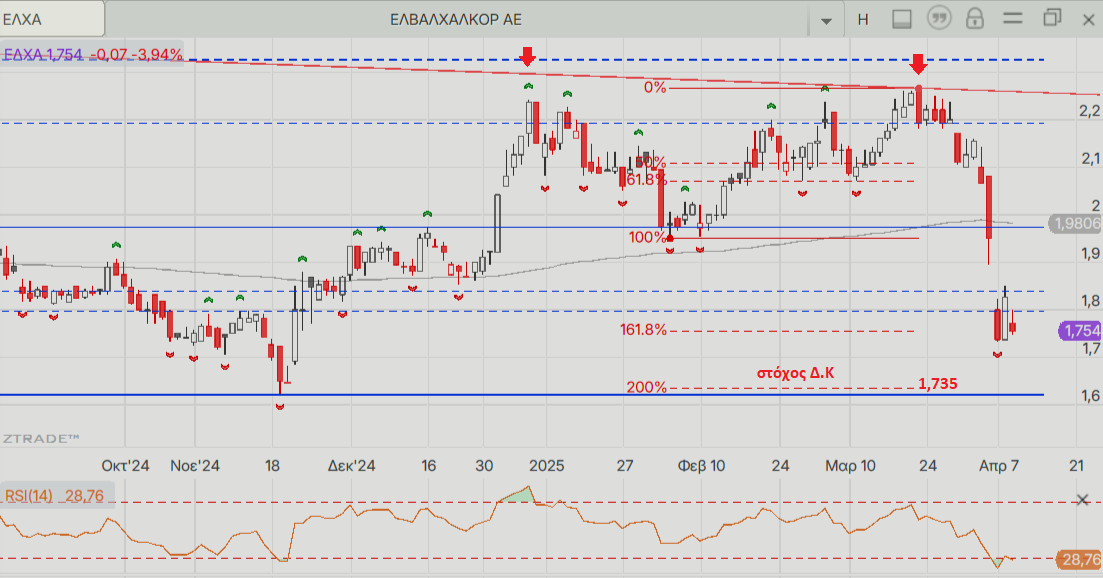Toggle the lower indicator panel icon

click(902, 19)
